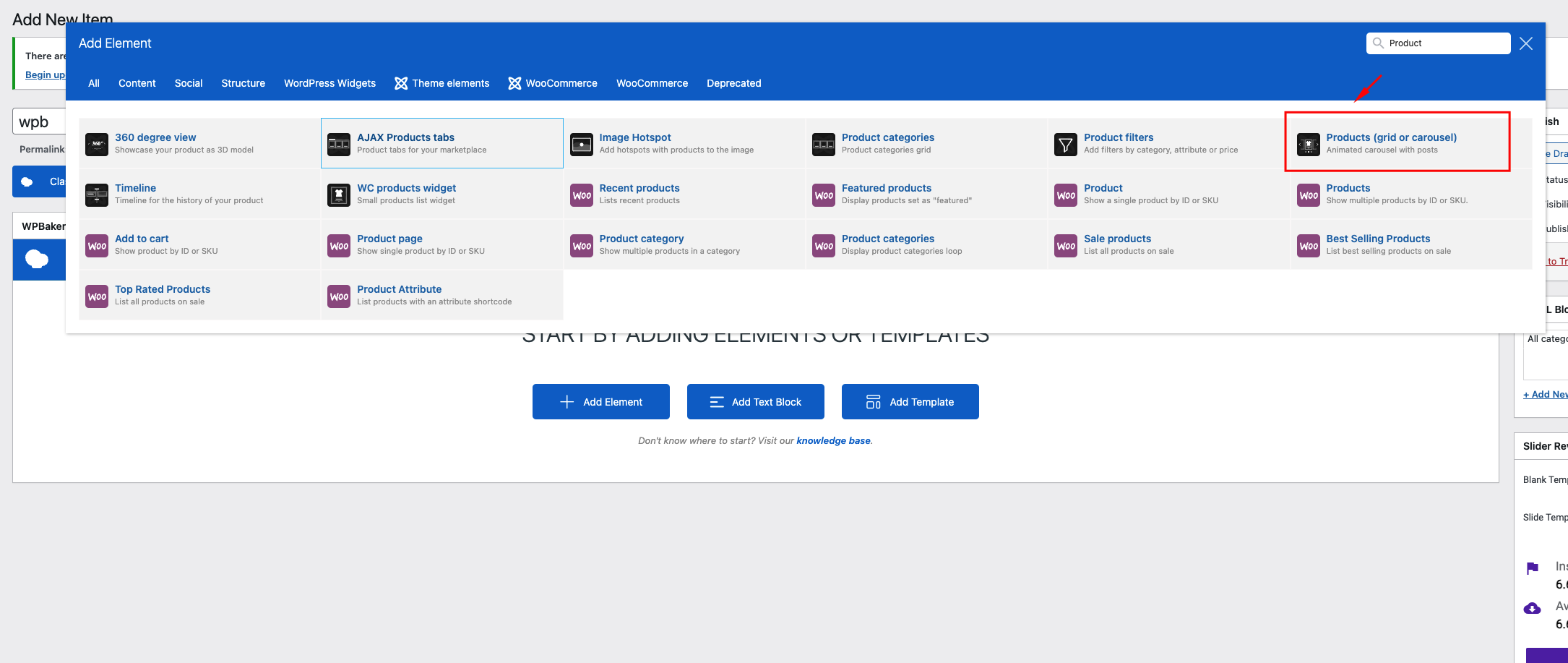Choose the Product filters title
The height and width of the screenshot is (663, 1568).
point(1119,137)
